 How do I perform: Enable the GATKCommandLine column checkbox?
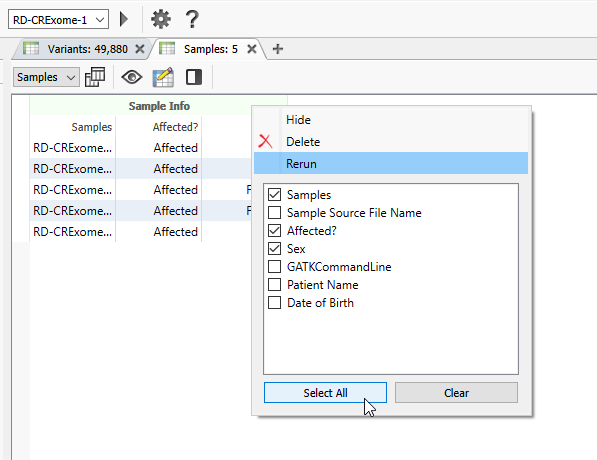click(275, 267)
